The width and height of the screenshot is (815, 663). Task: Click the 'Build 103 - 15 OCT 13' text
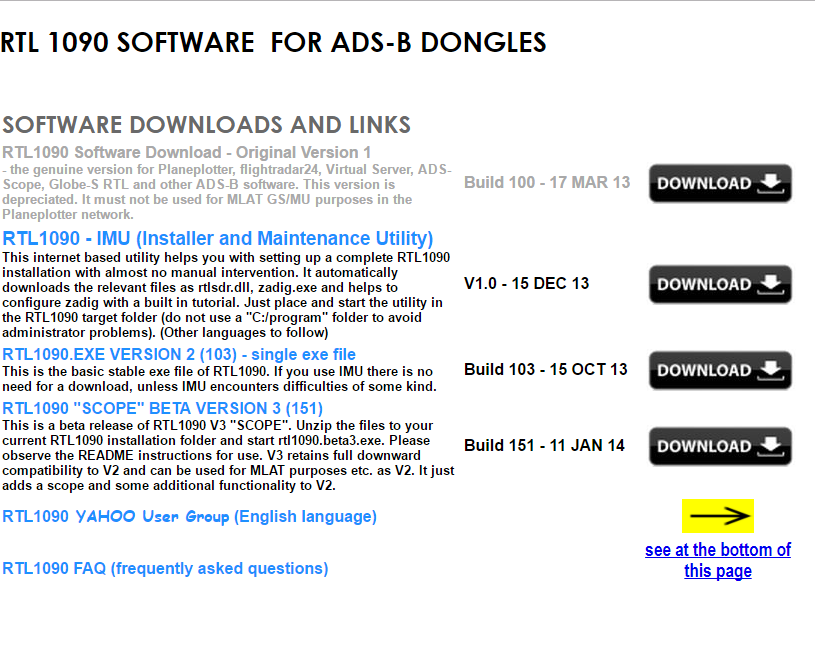(546, 369)
